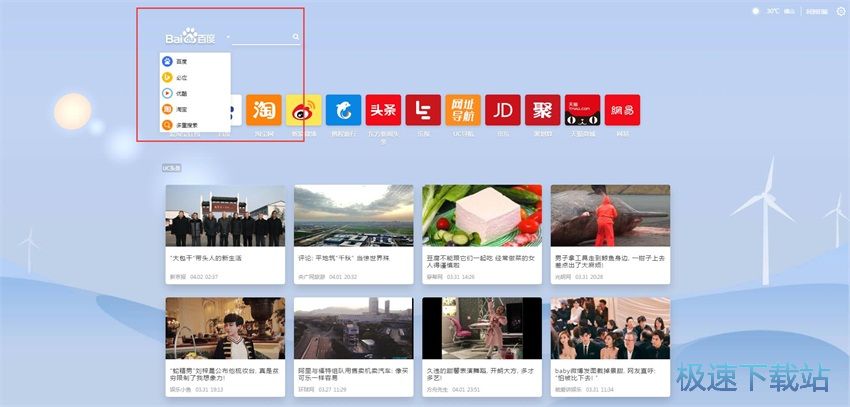Open the car vending building news thumbnail
The image size is (850, 407).
(x=353, y=328)
